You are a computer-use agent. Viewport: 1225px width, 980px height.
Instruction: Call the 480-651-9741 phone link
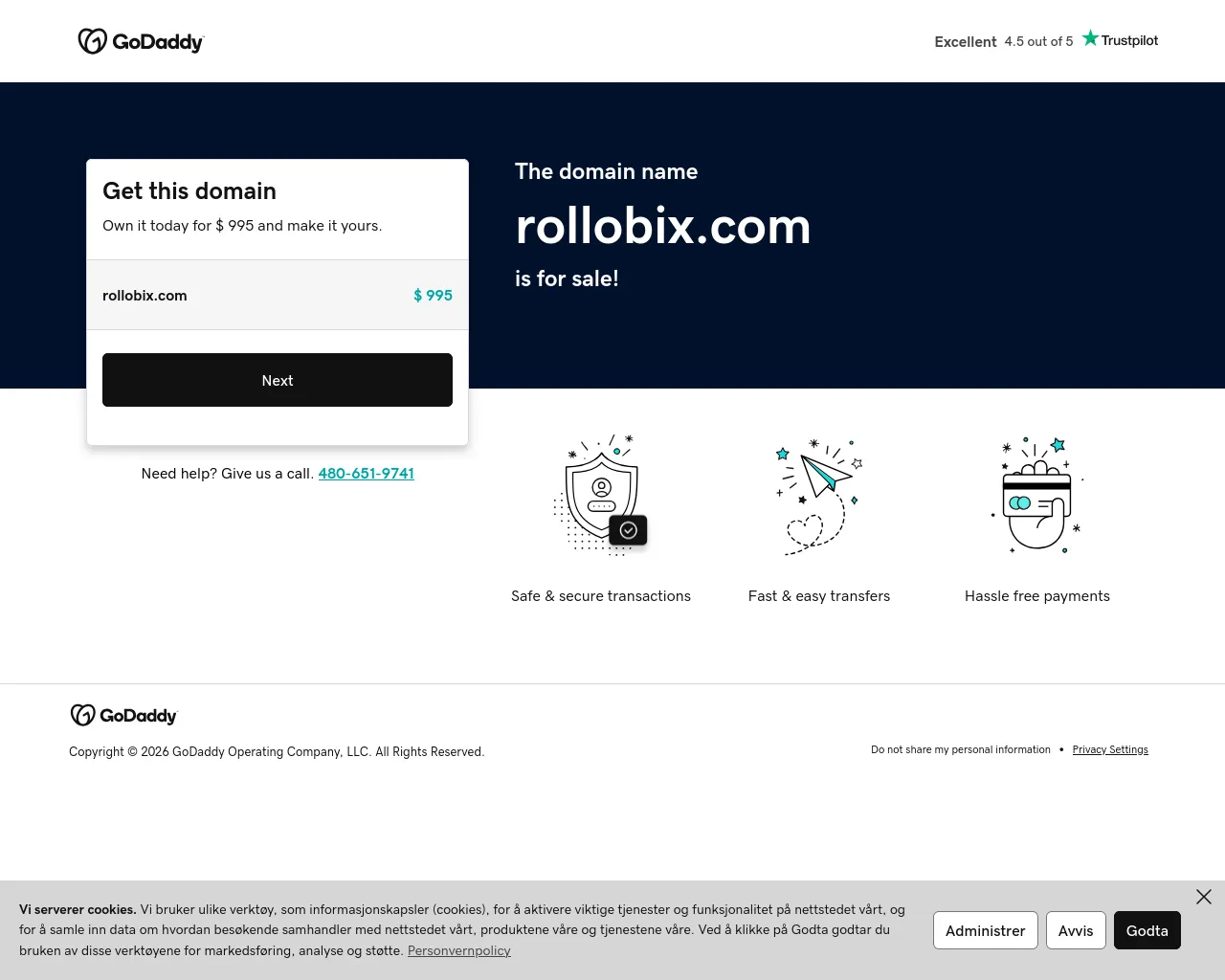click(x=367, y=474)
